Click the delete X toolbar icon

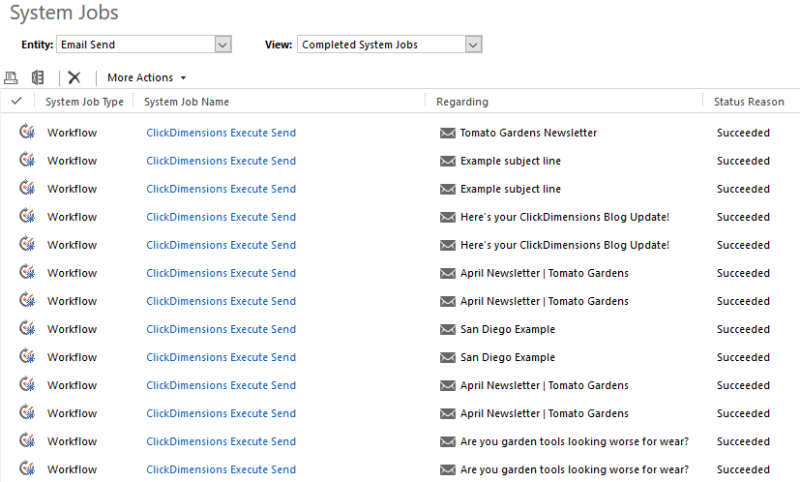coord(74,78)
